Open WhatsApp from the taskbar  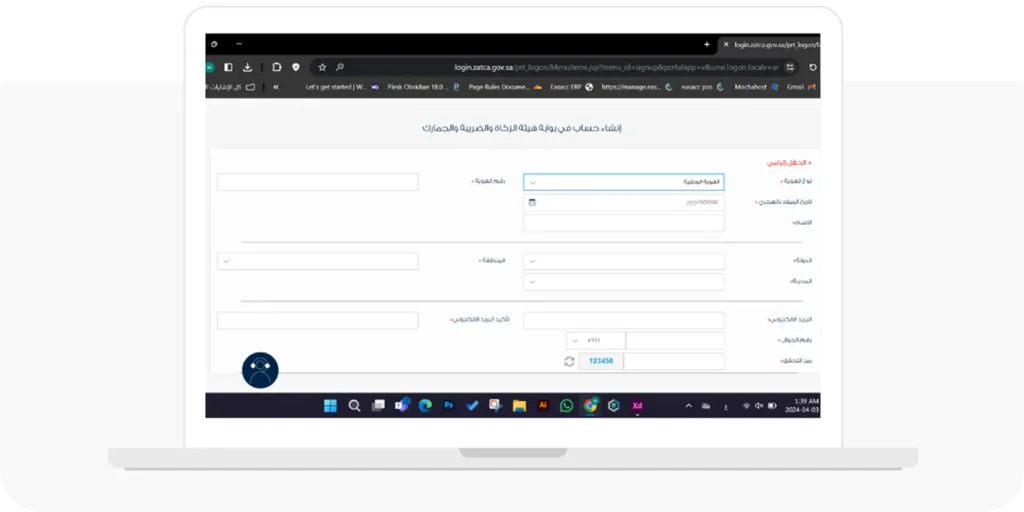tap(567, 405)
